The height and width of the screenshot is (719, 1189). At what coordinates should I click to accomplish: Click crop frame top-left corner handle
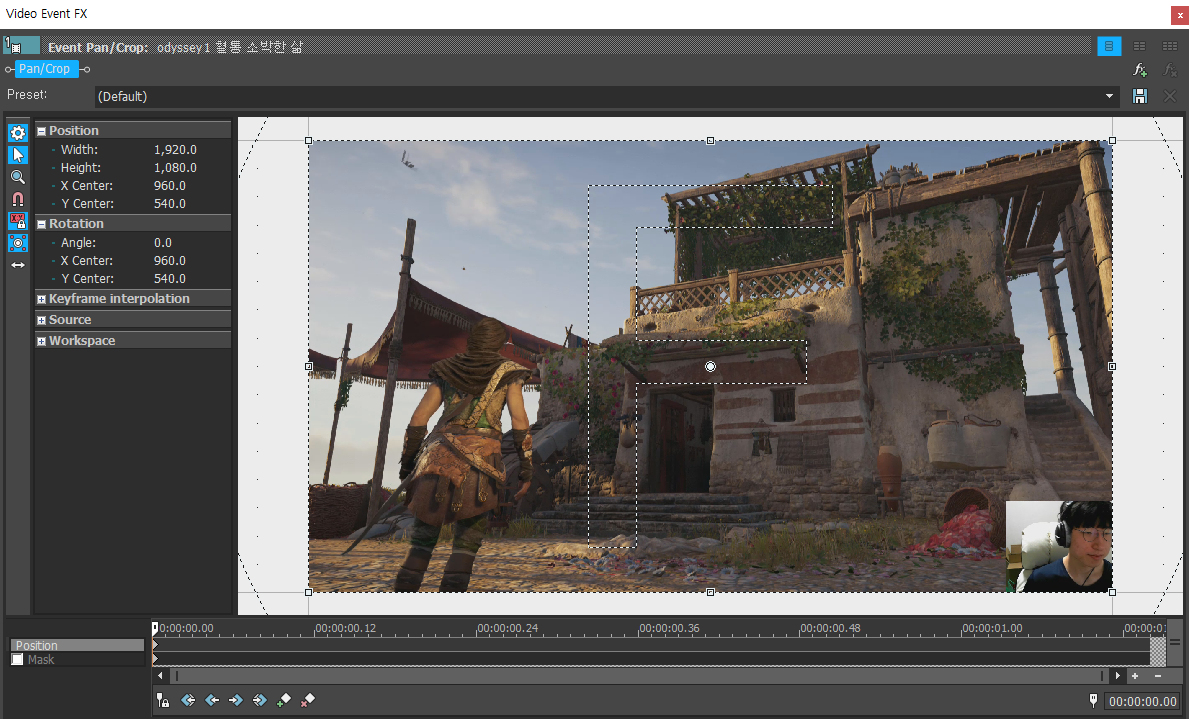pyautogui.click(x=309, y=140)
